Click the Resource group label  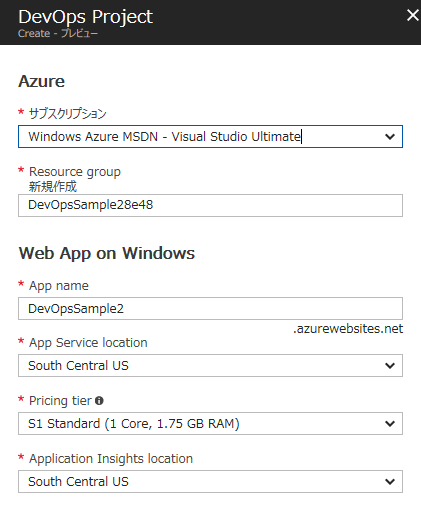tap(75, 172)
